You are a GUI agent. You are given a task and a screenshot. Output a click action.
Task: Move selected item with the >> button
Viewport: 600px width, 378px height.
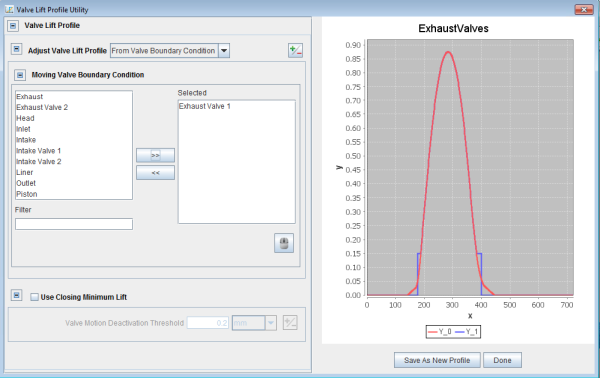pos(155,155)
